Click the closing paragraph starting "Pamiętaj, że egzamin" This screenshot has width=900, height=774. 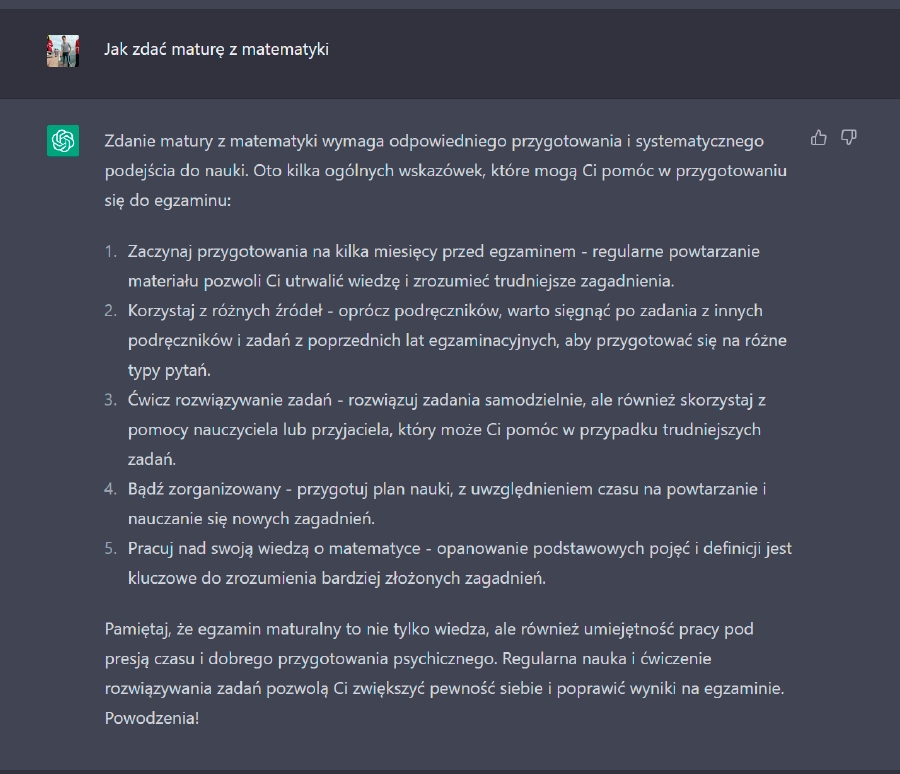444,674
